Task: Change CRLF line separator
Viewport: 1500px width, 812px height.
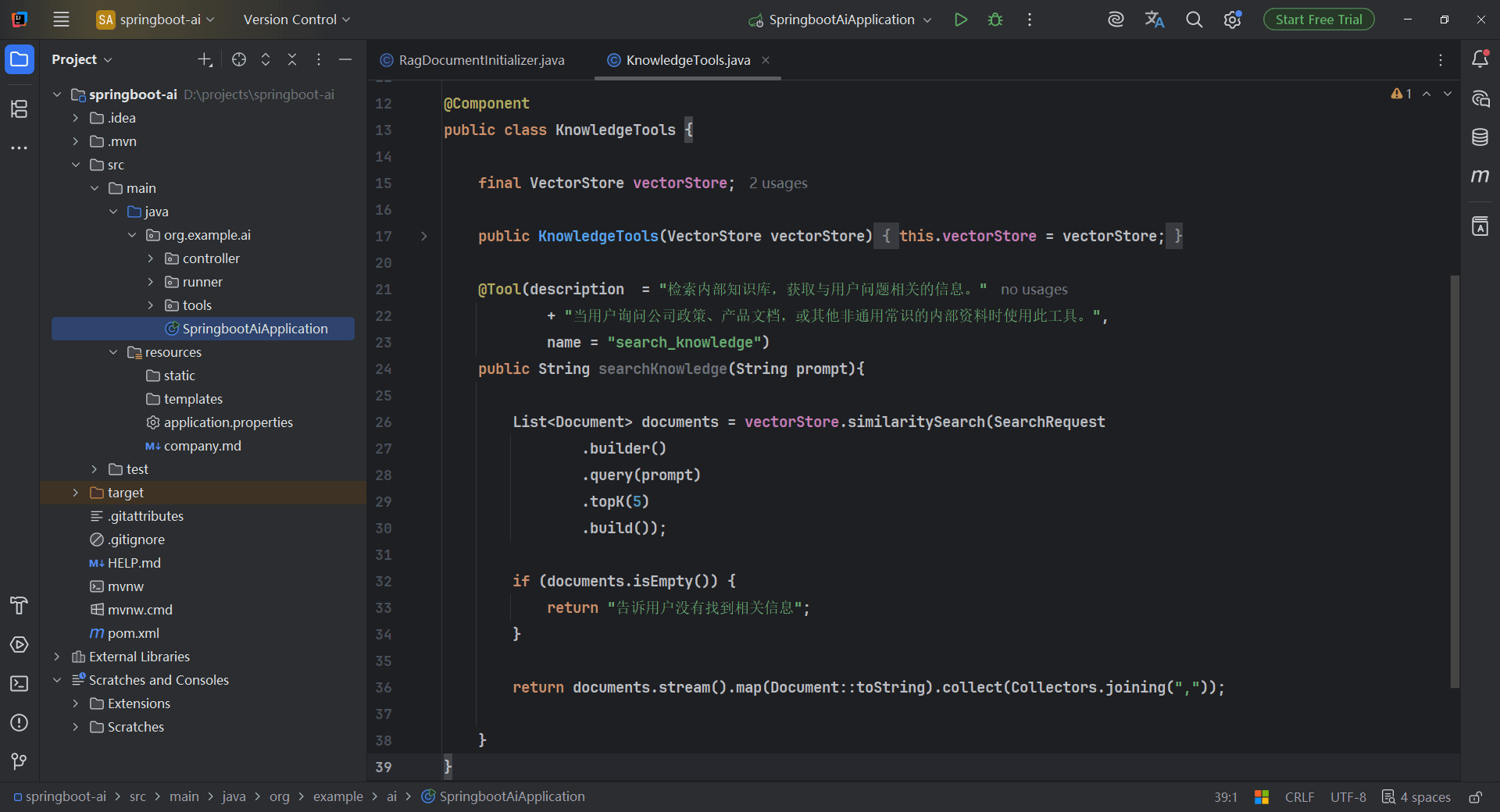Action: (x=1299, y=797)
